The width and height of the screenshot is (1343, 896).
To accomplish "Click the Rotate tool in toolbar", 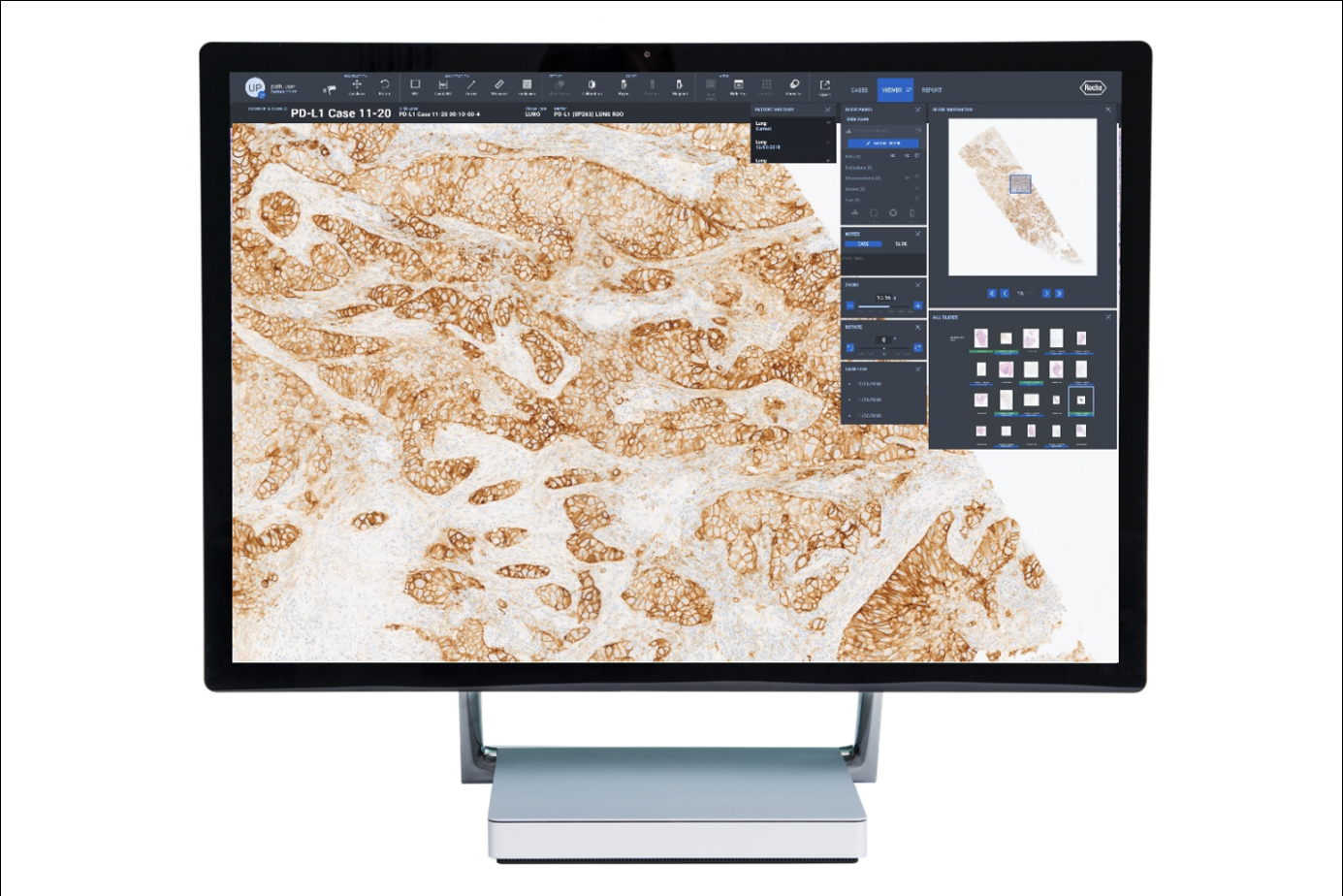I will 385,87.
